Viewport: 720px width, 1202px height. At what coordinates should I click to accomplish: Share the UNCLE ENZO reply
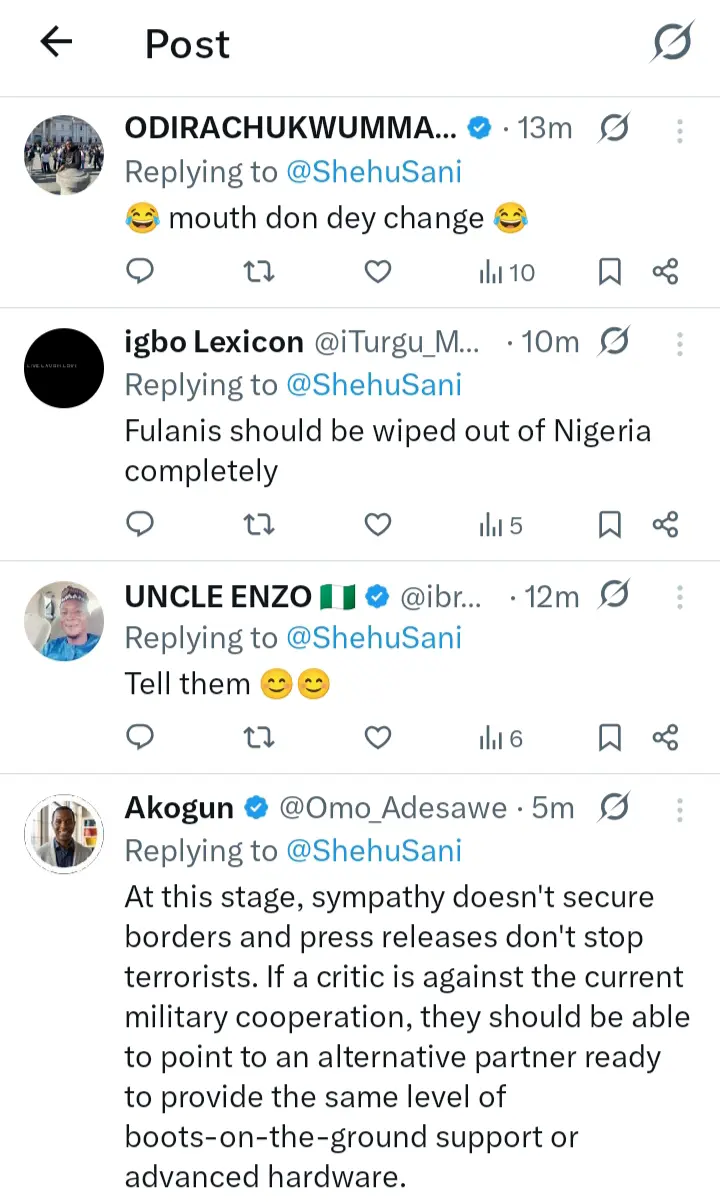point(665,738)
